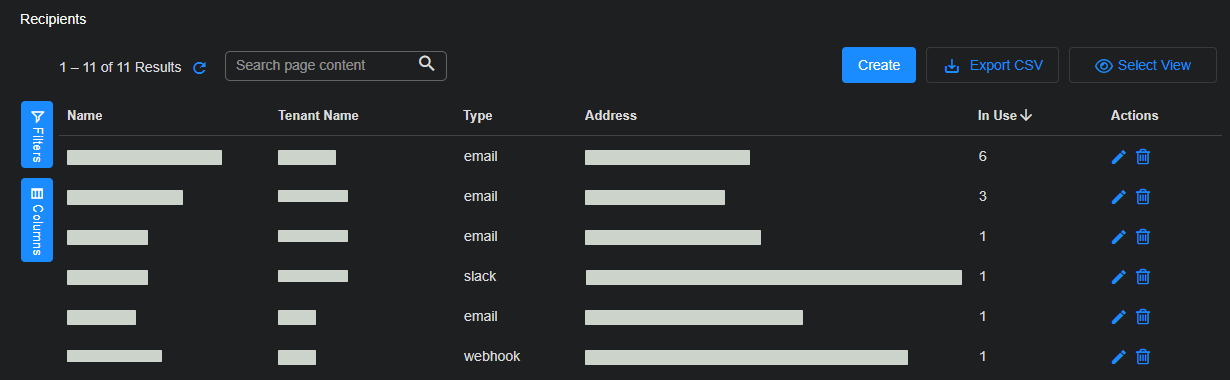Edit the webhook recipient row
The width and height of the screenshot is (1230, 380).
1119,357
